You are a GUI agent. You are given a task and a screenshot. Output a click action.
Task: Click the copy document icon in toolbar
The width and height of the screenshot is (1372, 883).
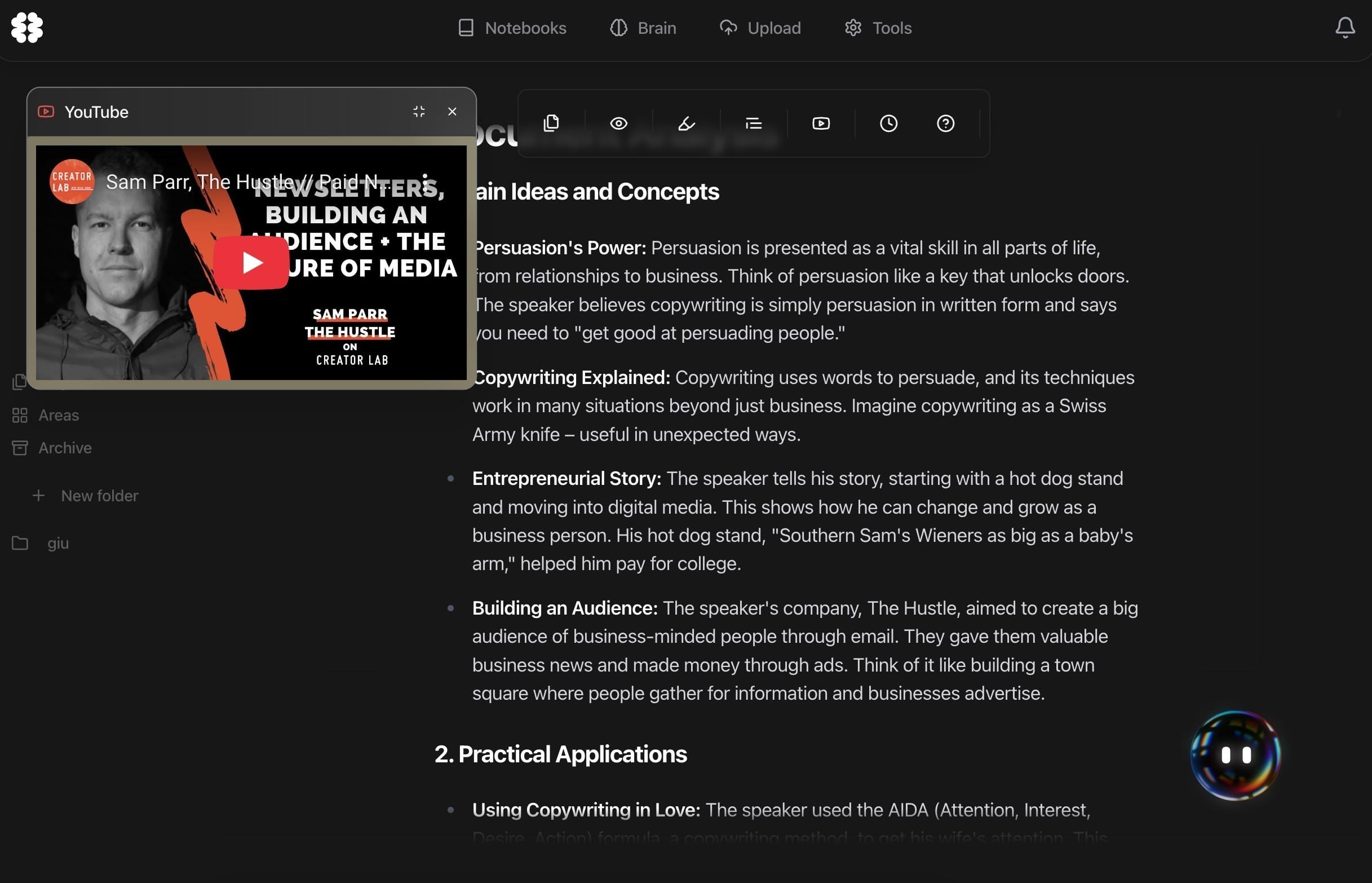tap(551, 123)
